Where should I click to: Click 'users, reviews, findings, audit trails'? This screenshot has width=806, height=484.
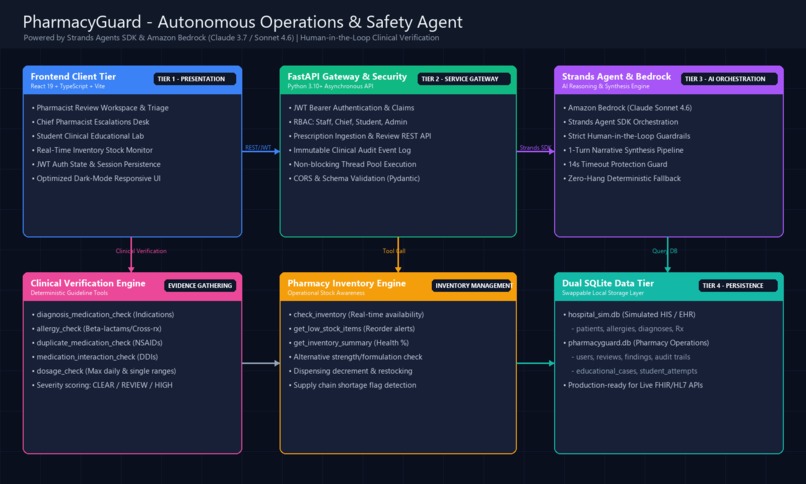631,357
